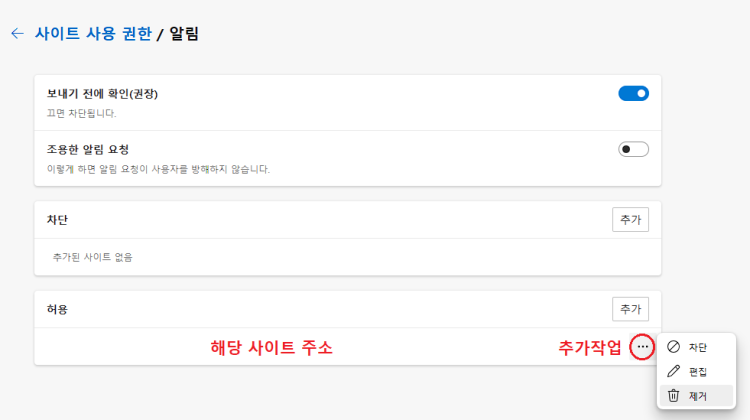
Task: Click the 추가된 사이트 없음 placeholder text
Action: pos(92,257)
